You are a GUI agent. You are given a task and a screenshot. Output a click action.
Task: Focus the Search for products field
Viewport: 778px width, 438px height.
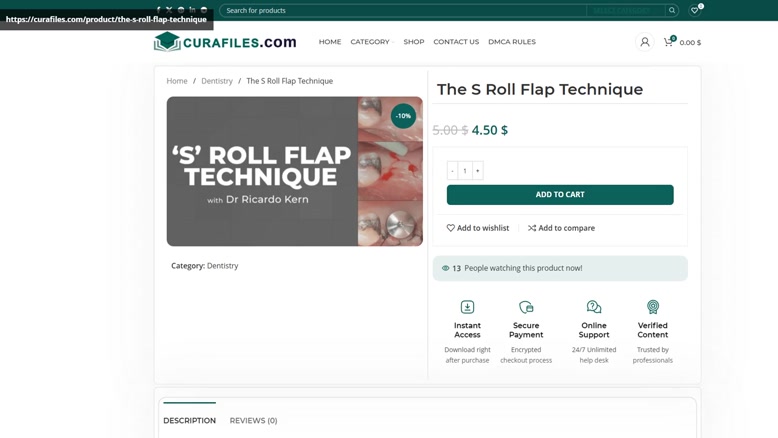pos(402,10)
